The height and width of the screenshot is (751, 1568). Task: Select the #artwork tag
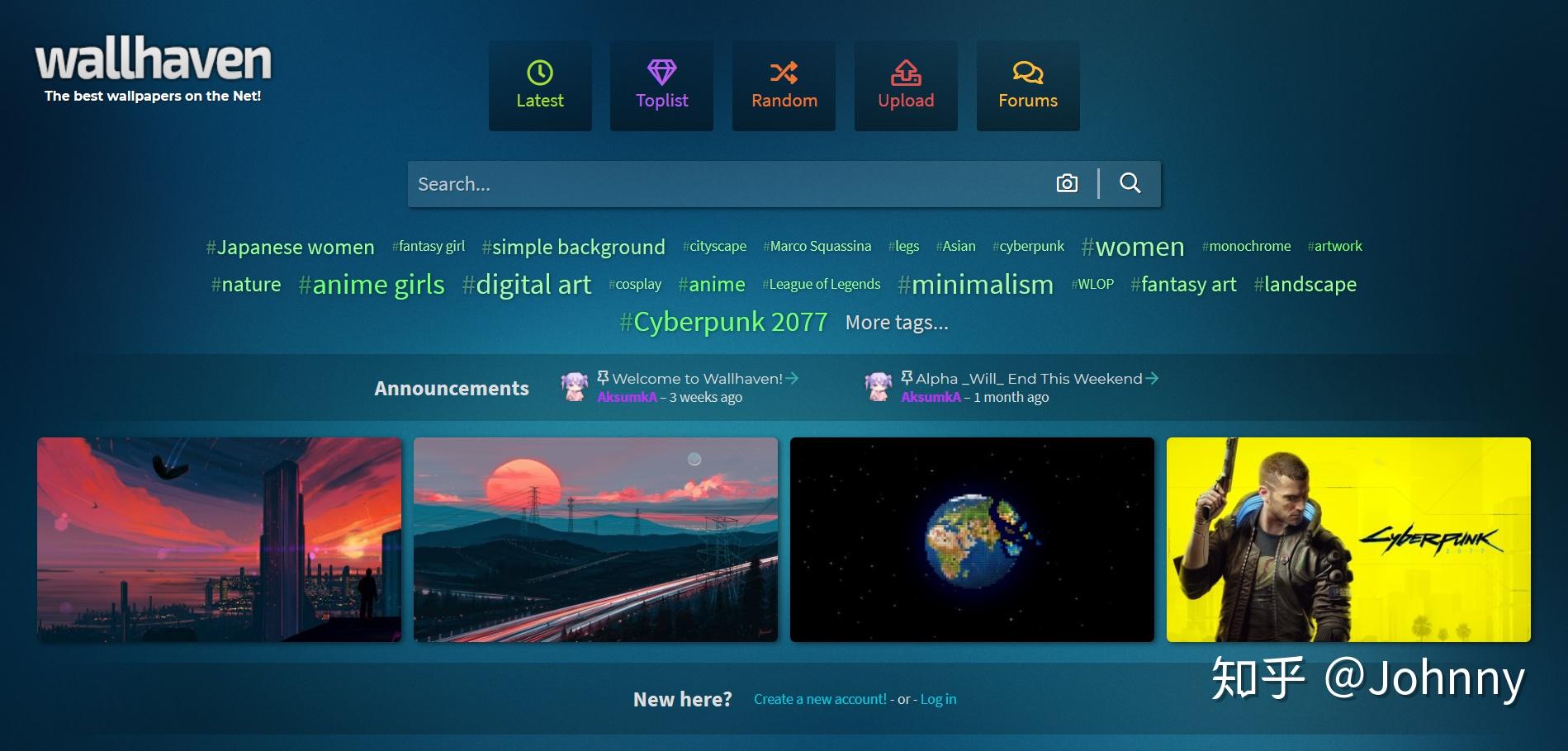tap(1334, 246)
